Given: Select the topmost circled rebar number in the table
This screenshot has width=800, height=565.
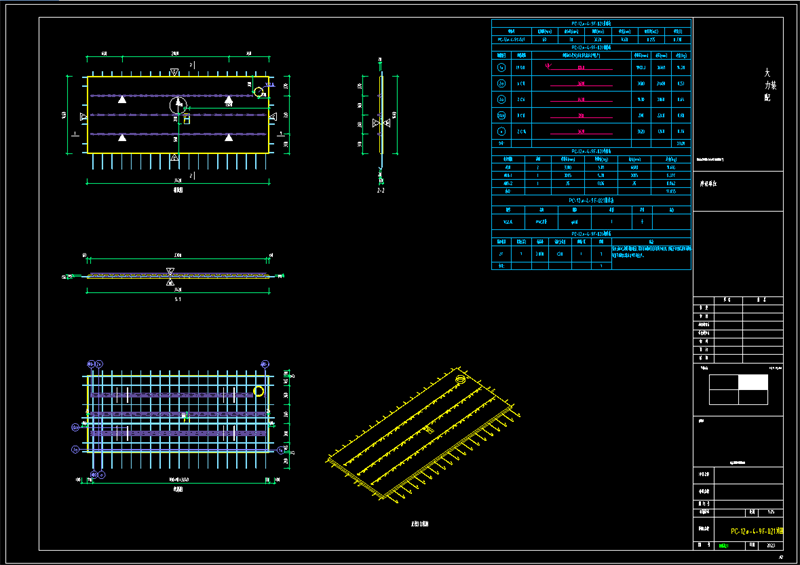Looking at the screenshot, I should pyautogui.click(x=502, y=67).
